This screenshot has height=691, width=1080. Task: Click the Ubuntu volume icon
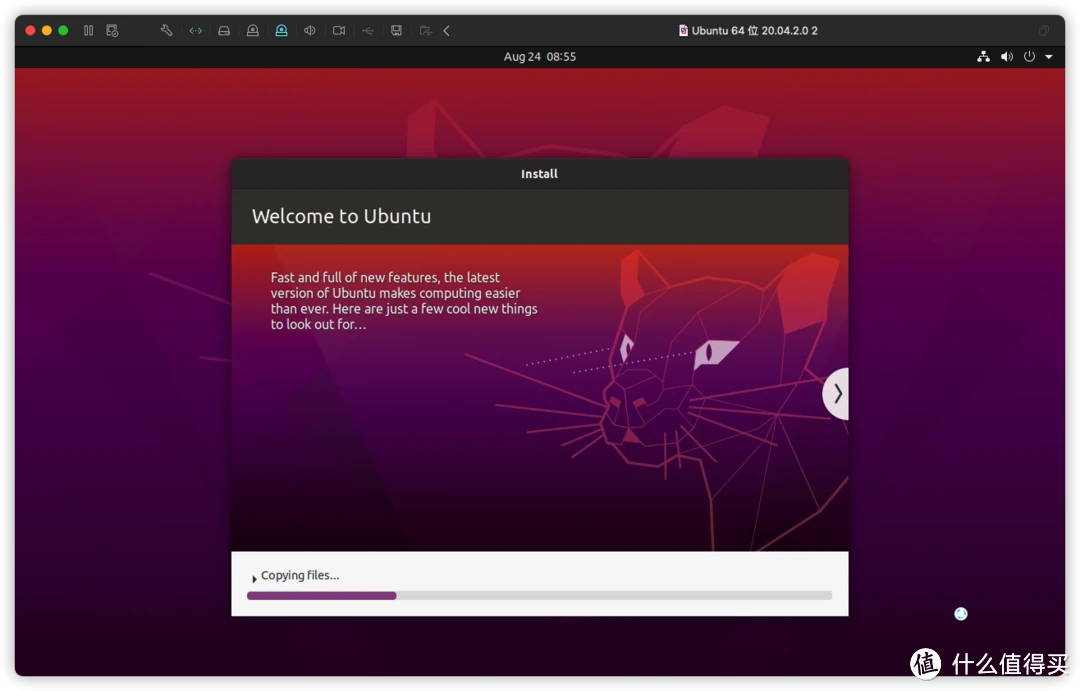point(1006,57)
